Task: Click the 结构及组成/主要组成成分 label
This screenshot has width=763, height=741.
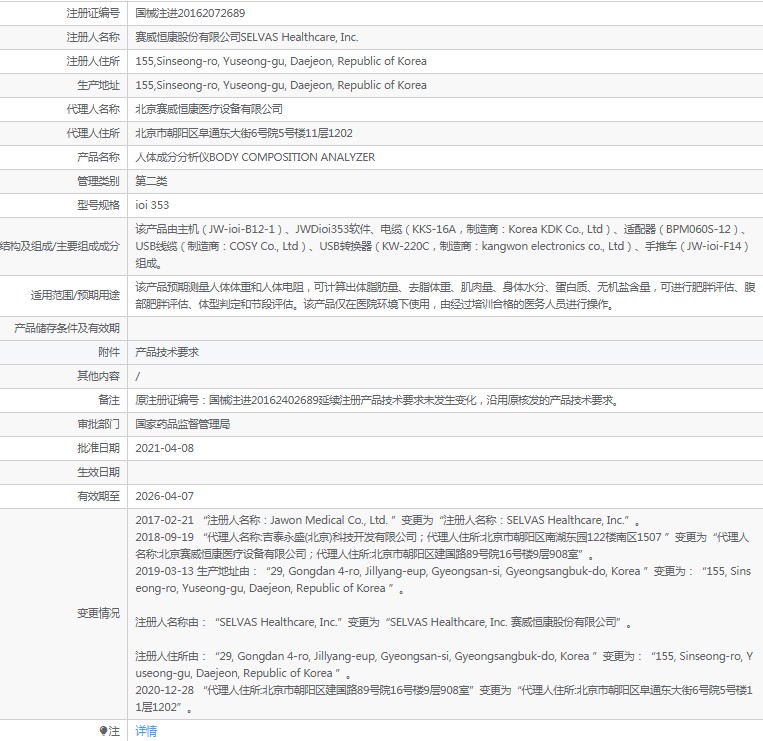Action: tap(60, 246)
